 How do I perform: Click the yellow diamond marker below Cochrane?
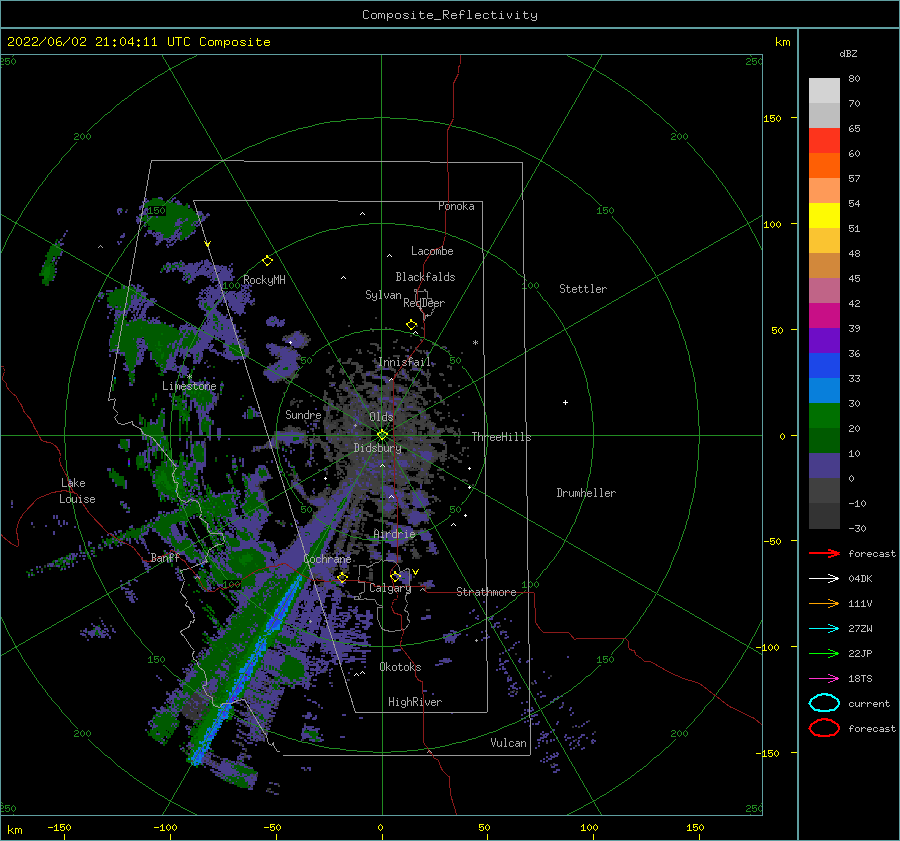pos(342,578)
